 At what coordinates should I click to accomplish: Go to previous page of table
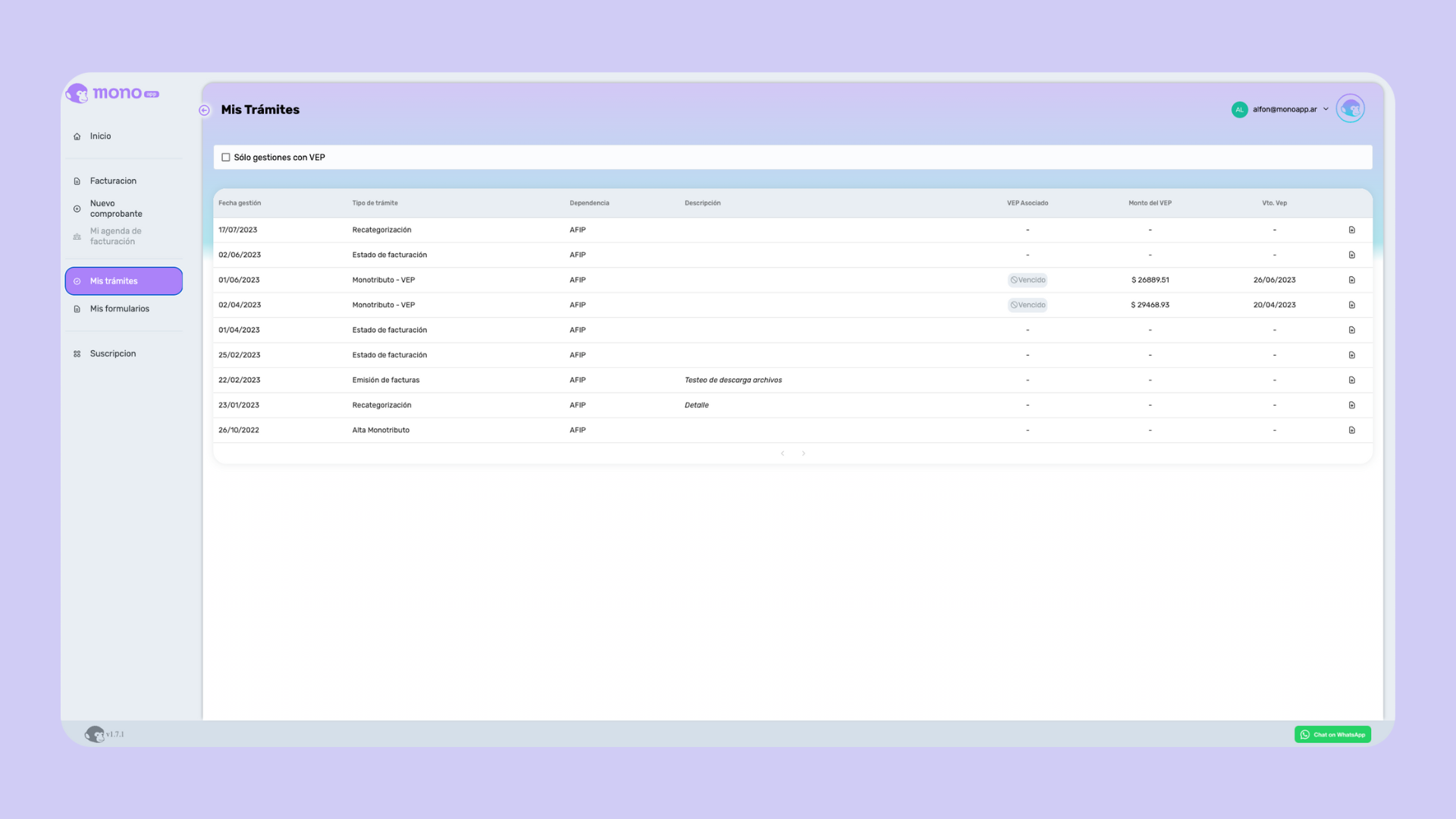click(x=783, y=453)
